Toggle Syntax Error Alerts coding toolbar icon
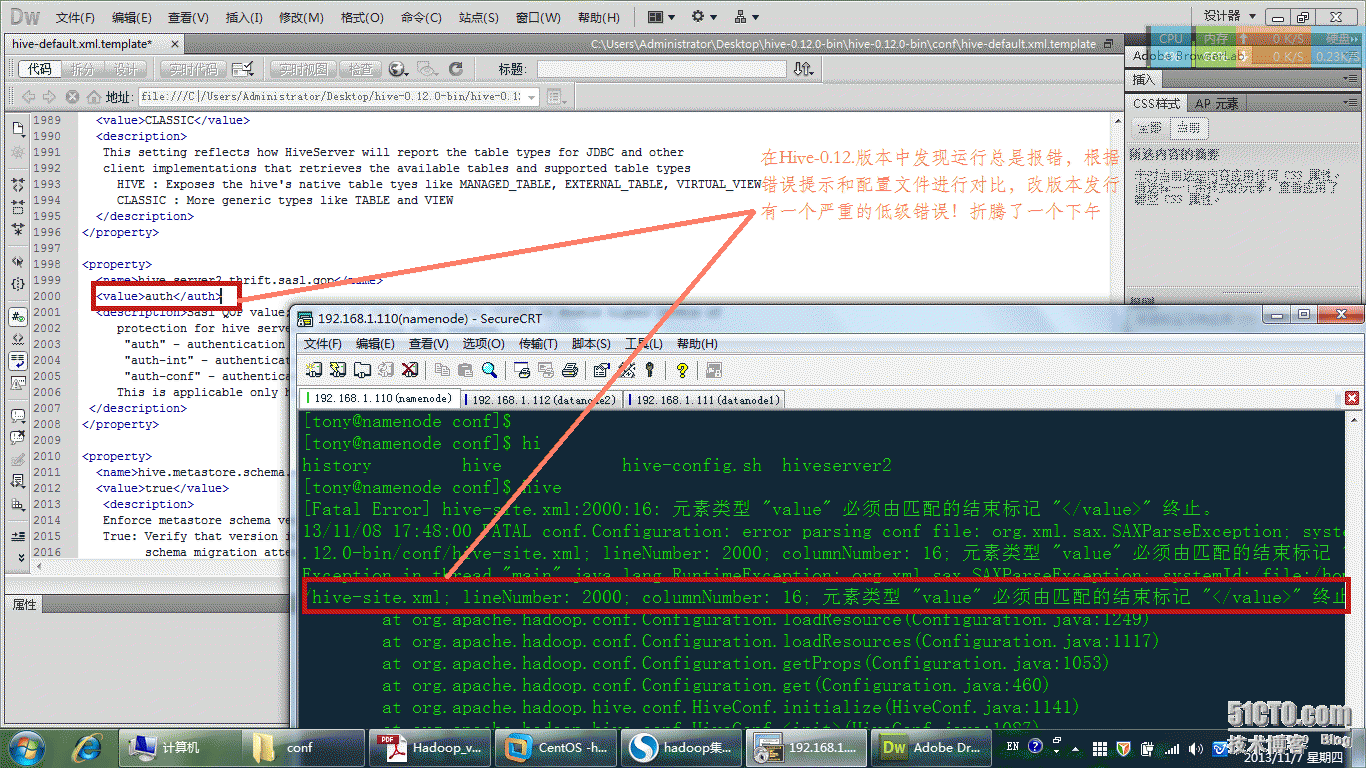Screen dimensions: 1366x768 pyautogui.click(x=18, y=382)
